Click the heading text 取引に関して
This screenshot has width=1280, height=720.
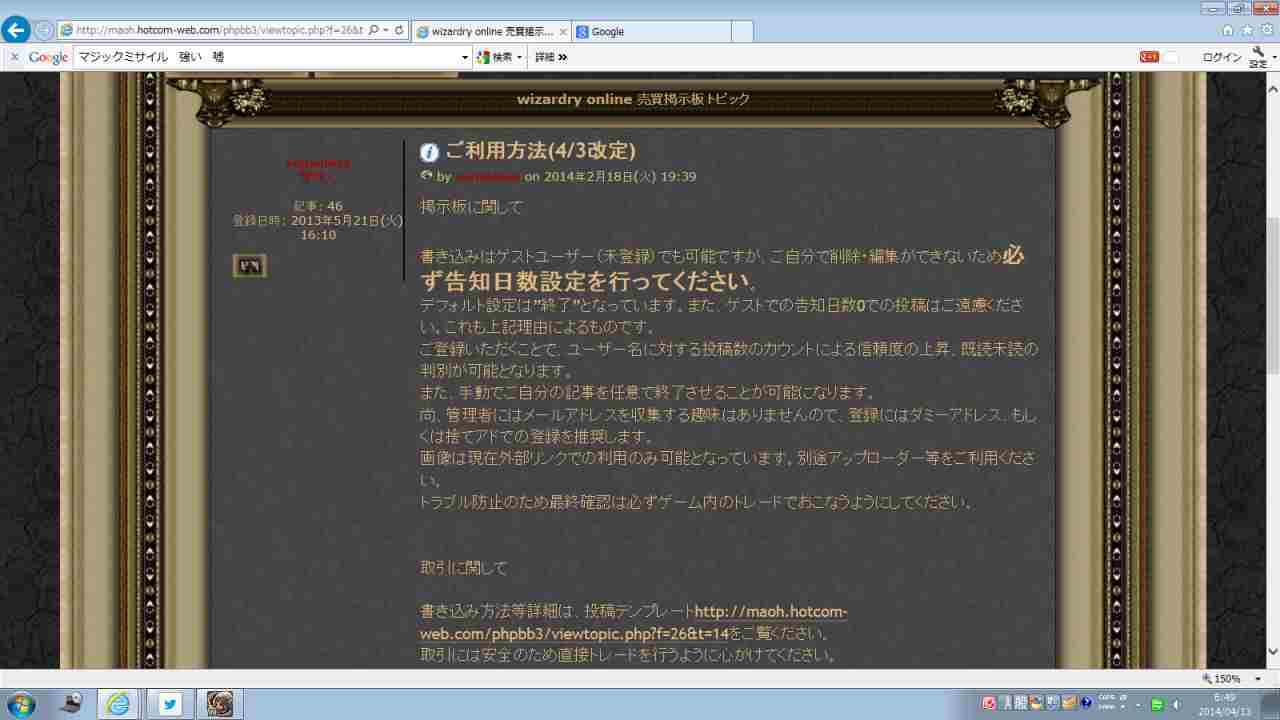pos(464,568)
